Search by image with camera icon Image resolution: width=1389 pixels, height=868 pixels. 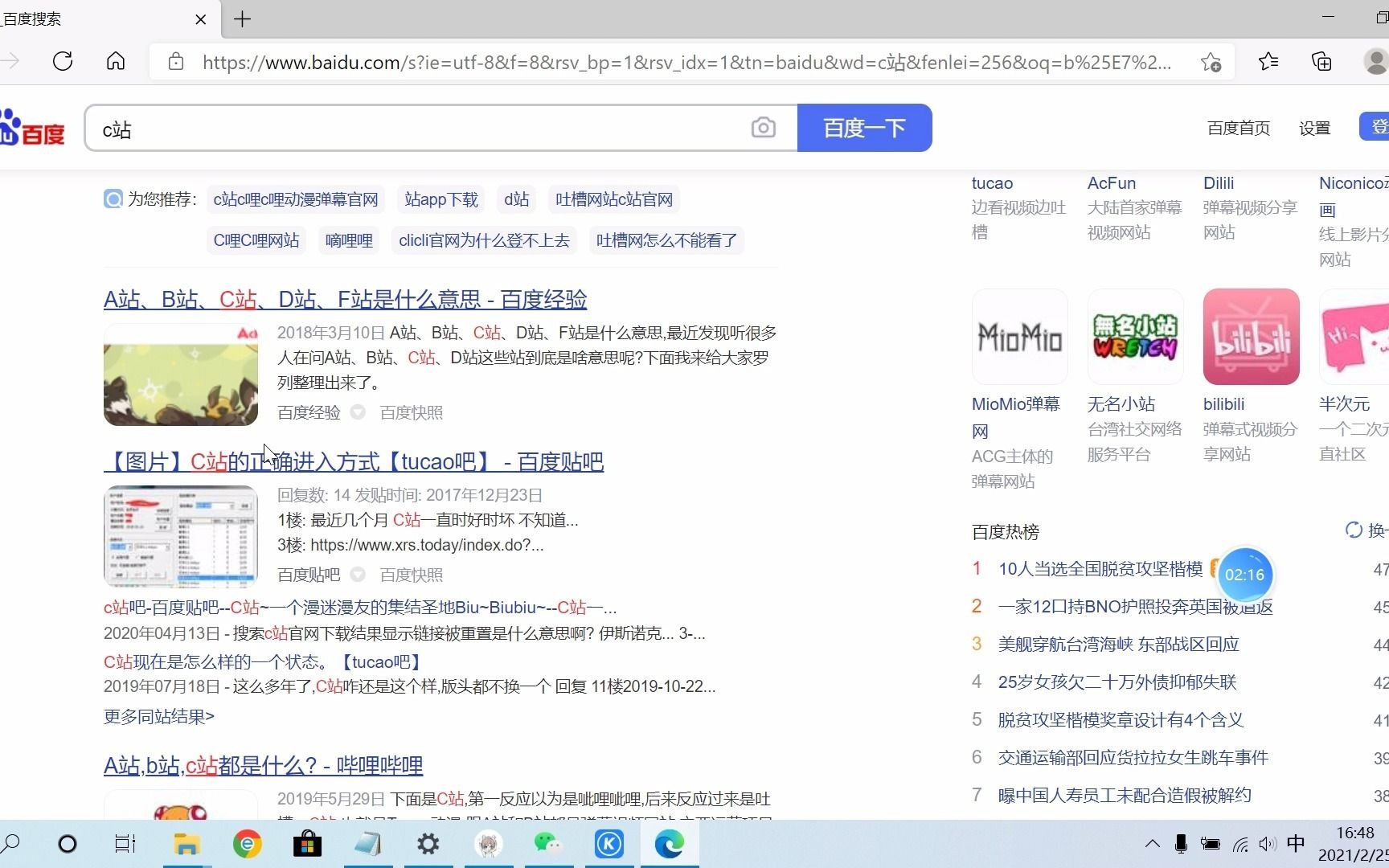tap(763, 128)
